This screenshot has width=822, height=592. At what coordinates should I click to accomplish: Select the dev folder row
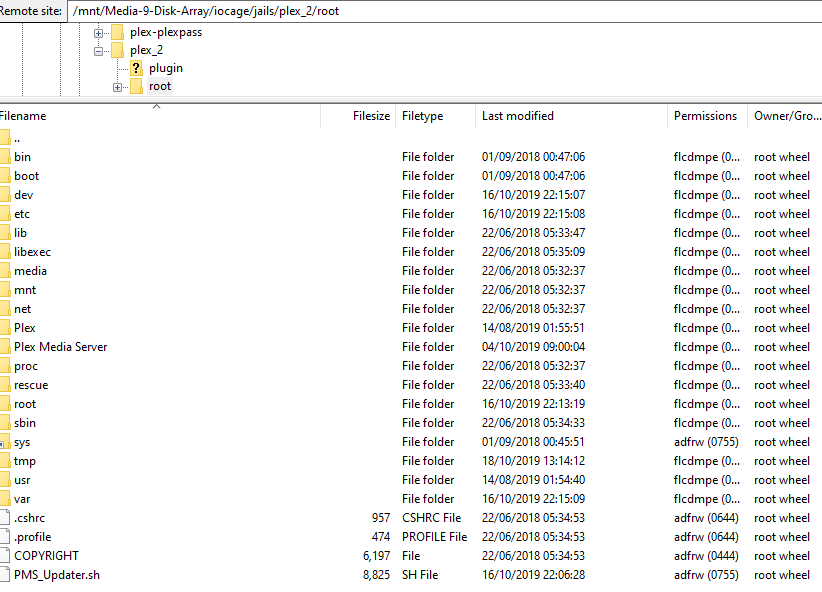click(411, 195)
